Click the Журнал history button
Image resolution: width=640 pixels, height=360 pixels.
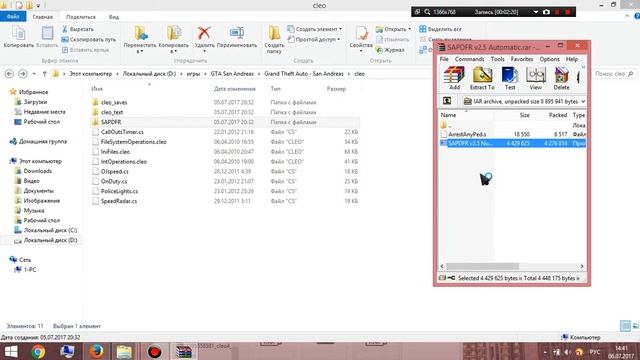(x=390, y=49)
